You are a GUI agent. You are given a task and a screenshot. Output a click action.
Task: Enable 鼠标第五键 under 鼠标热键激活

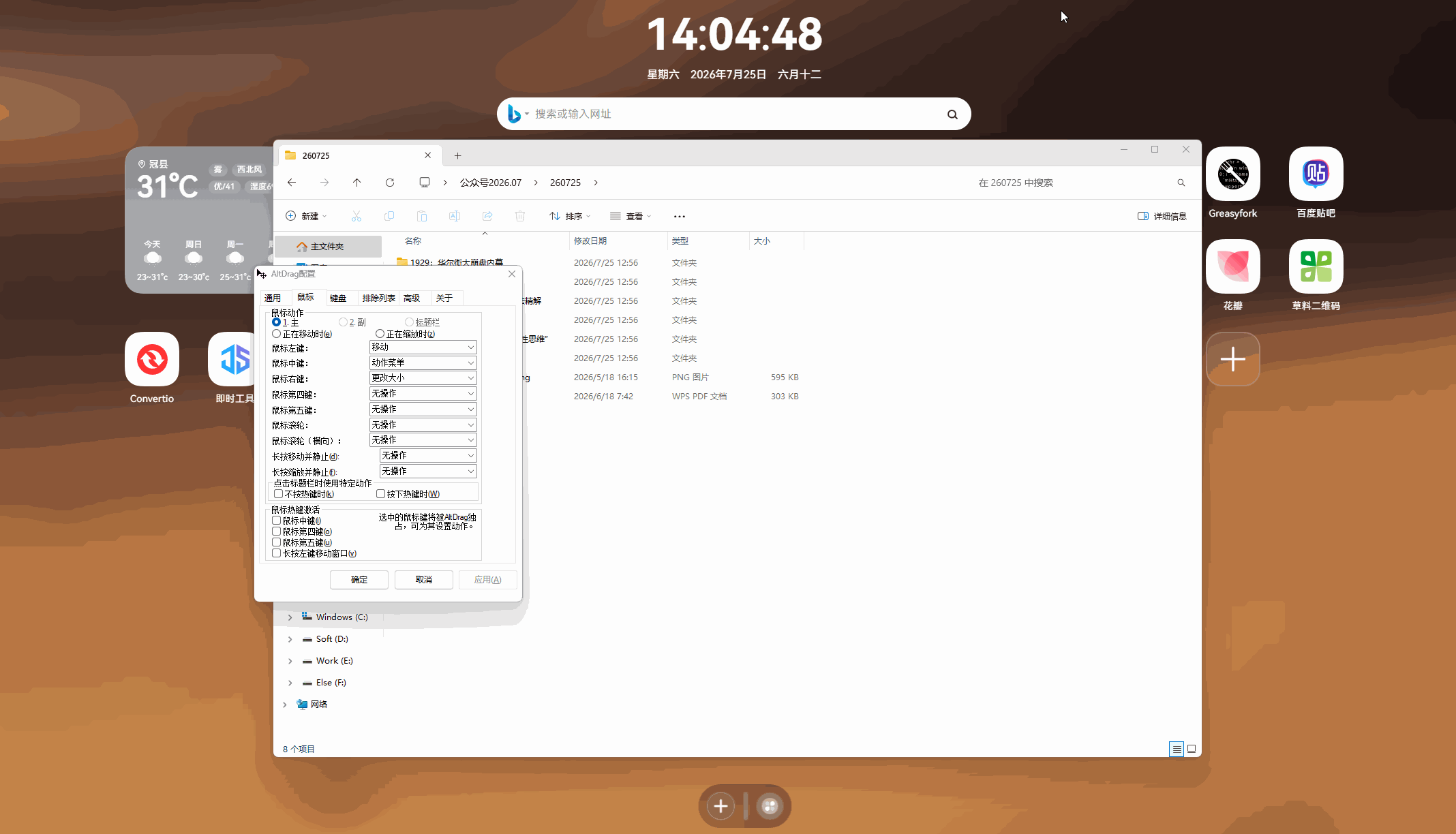(276, 542)
